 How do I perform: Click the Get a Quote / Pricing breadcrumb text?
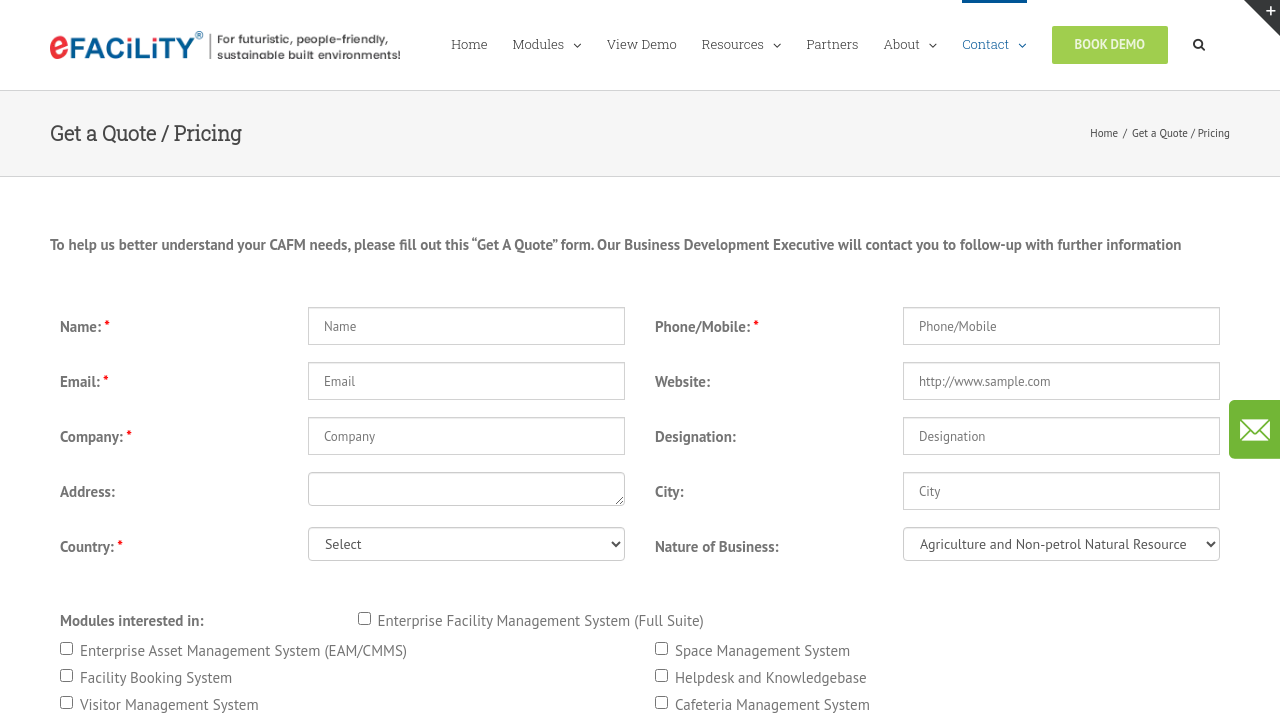[1181, 133]
